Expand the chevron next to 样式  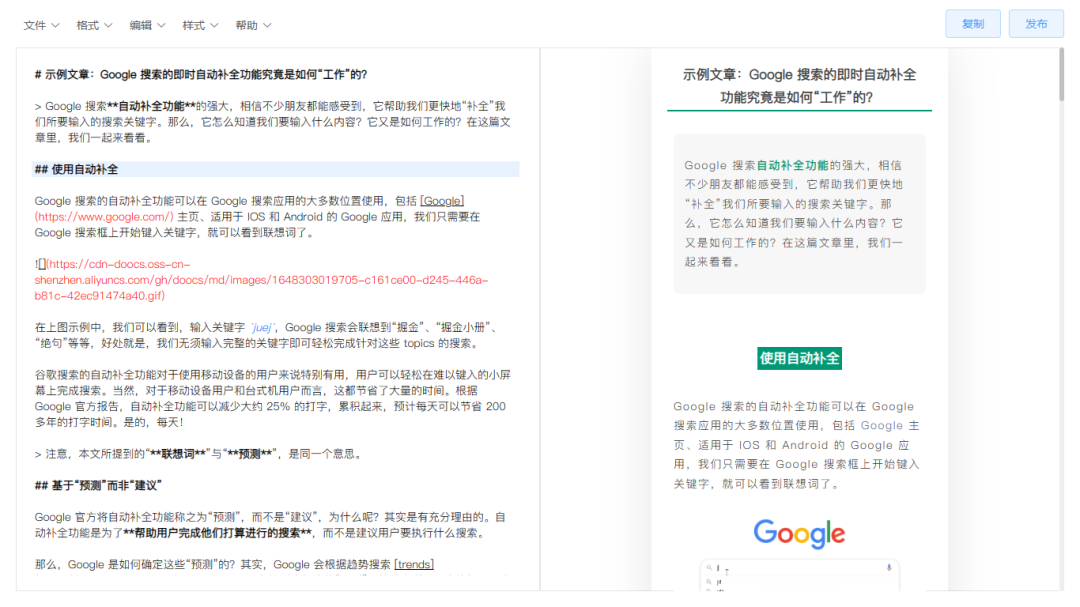coord(214,25)
